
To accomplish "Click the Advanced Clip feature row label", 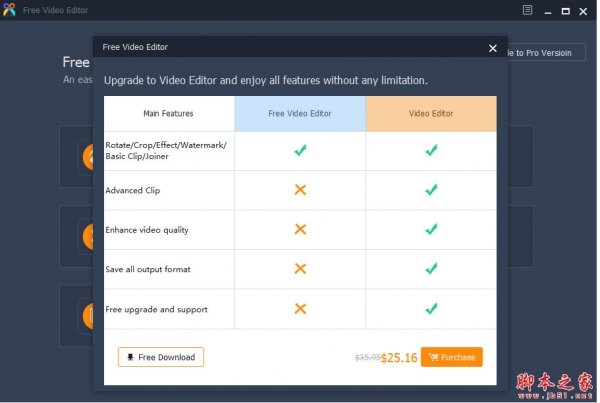I will click(x=133, y=191).
